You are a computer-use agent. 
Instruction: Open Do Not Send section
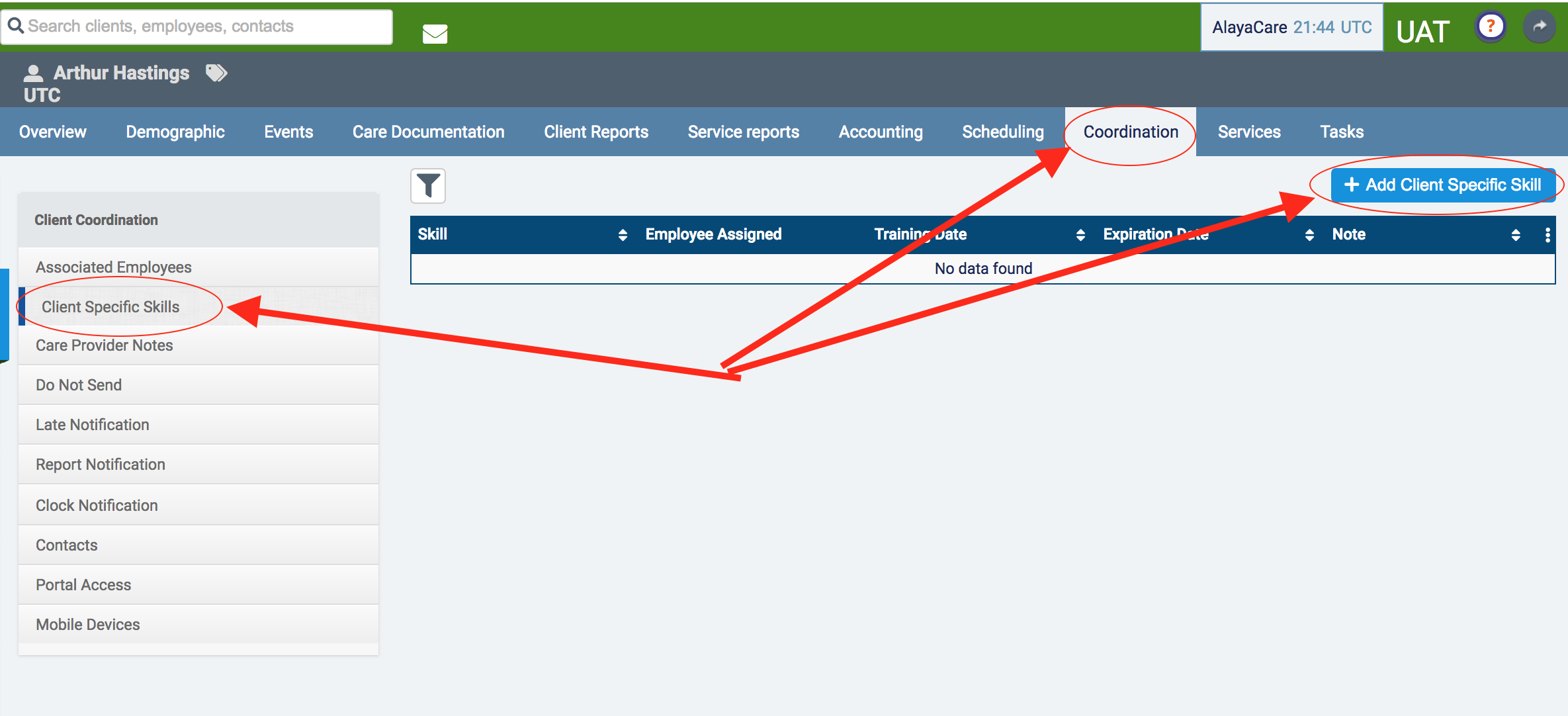coord(79,384)
